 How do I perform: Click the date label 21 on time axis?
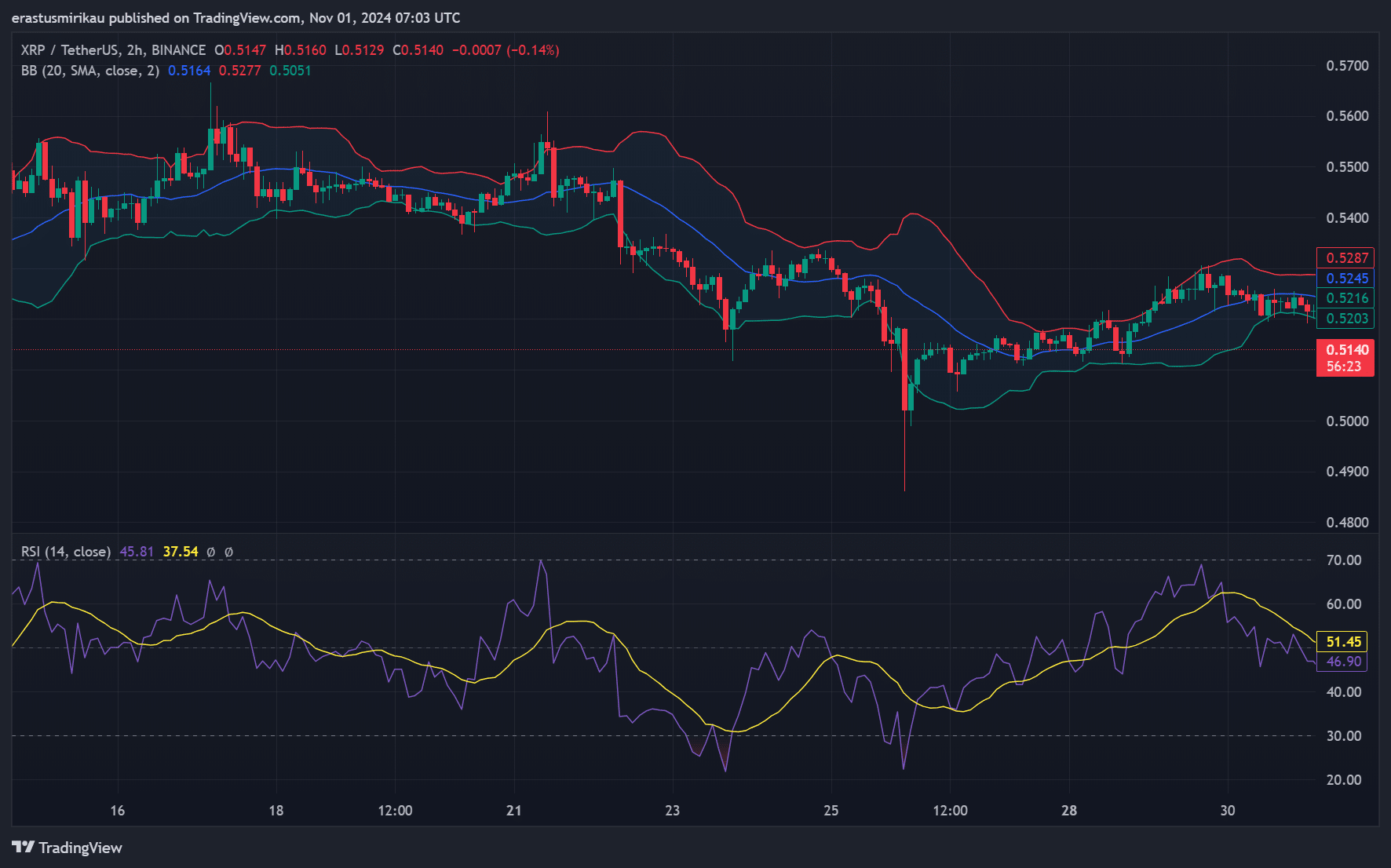pyautogui.click(x=514, y=811)
